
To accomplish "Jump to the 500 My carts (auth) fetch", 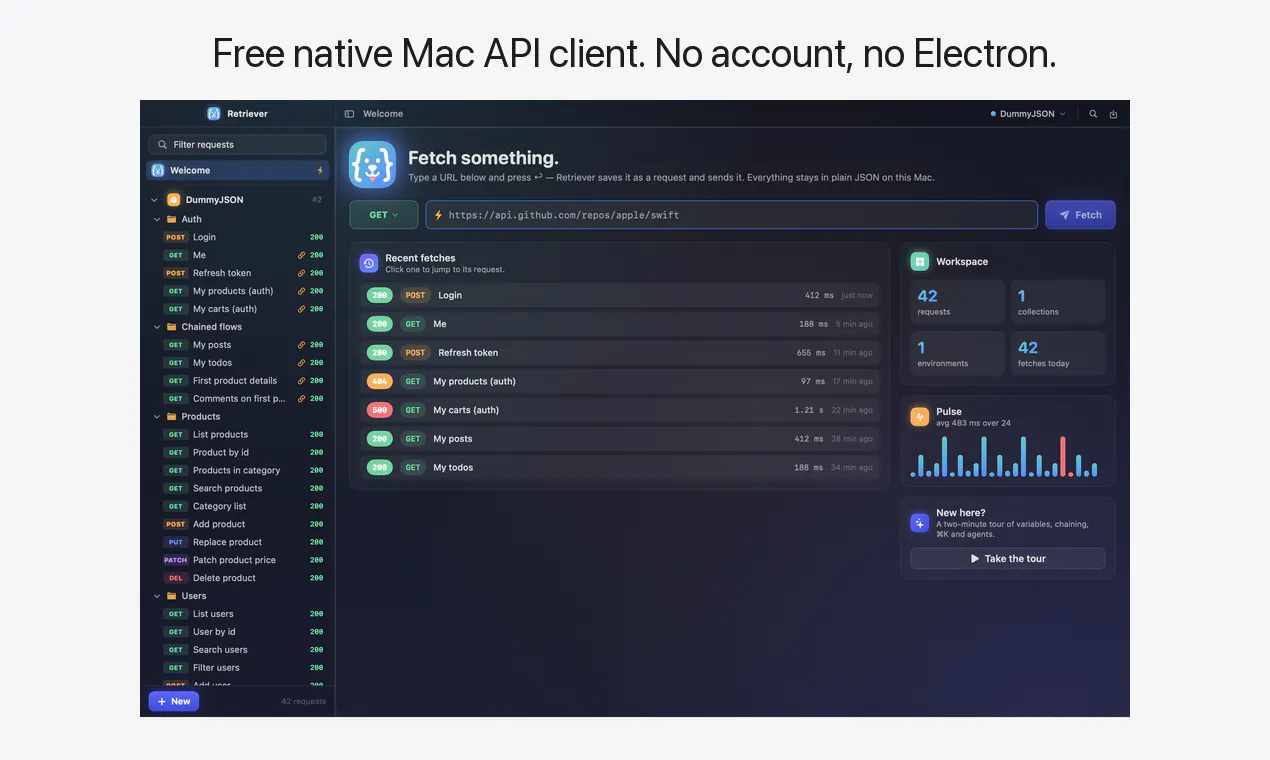I will (x=620, y=410).
